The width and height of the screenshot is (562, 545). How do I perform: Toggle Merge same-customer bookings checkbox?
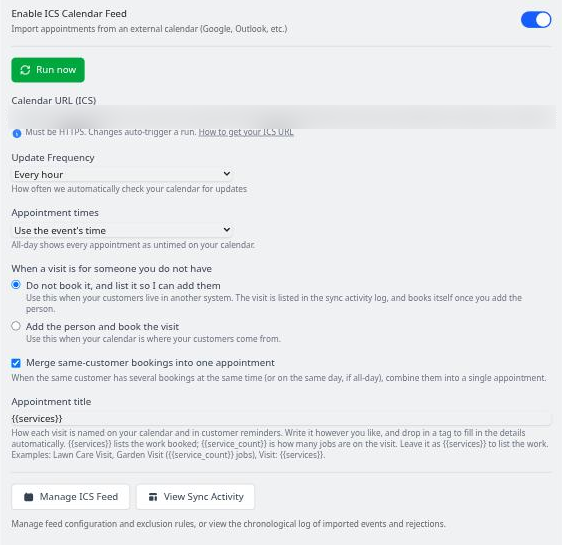tap(16, 363)
